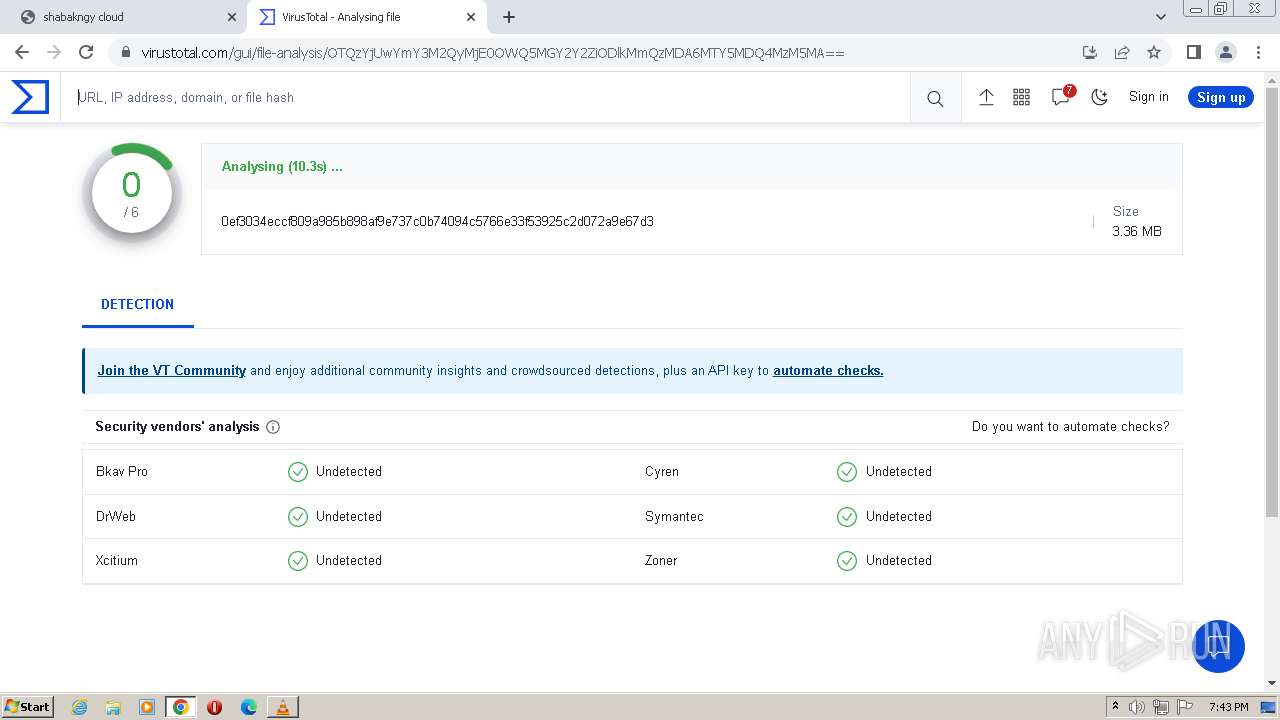1280x720 pixels.
Task: Click the search magnifier icon
Action: (935, 98)
